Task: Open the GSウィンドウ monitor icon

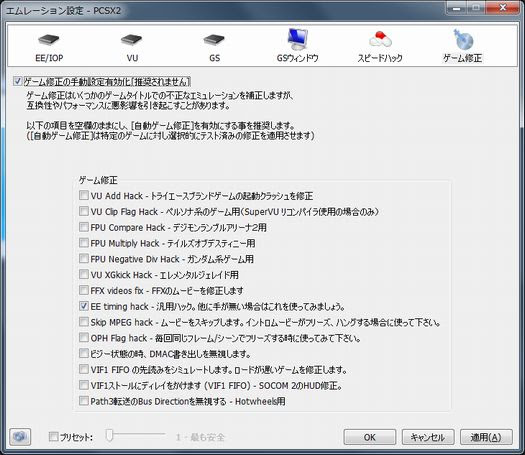Action: point(297,40)
